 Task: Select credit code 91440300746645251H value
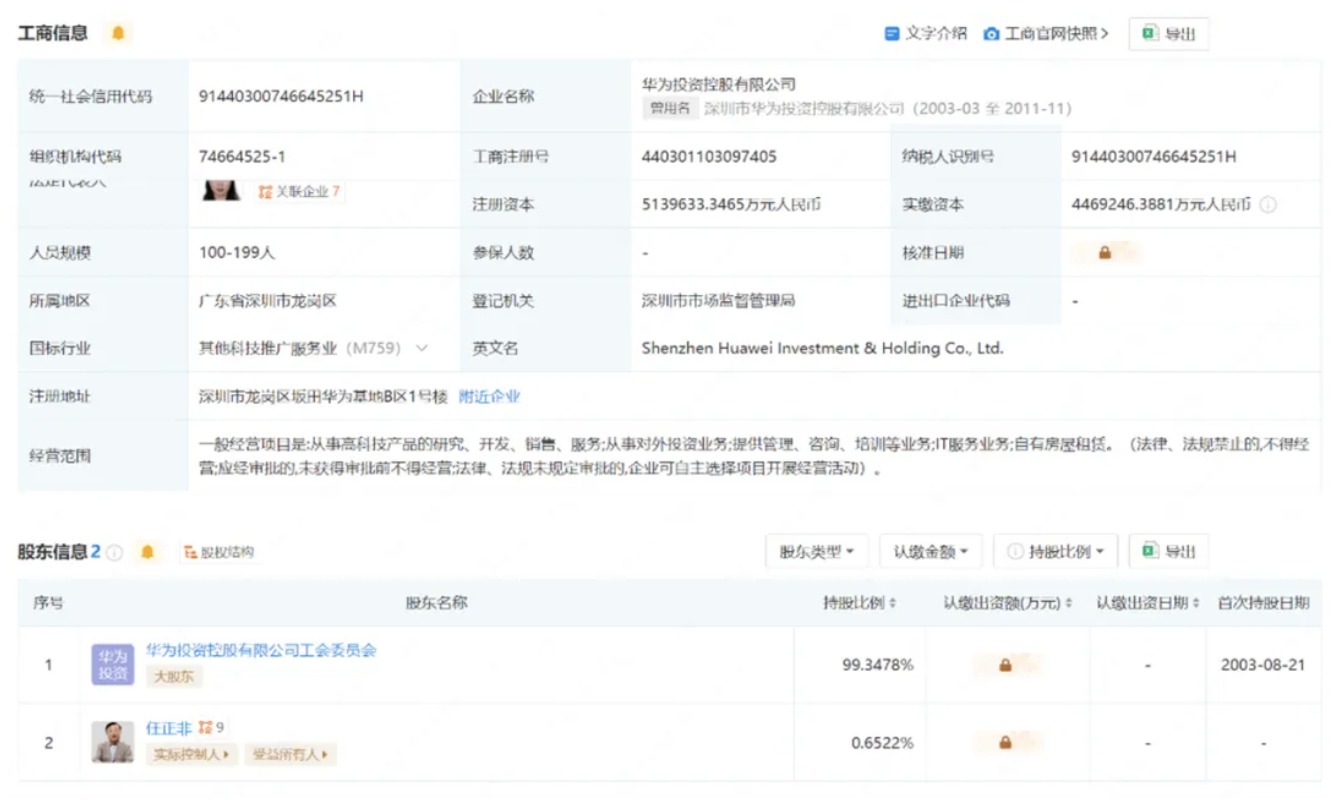click(x=281, y=97)
